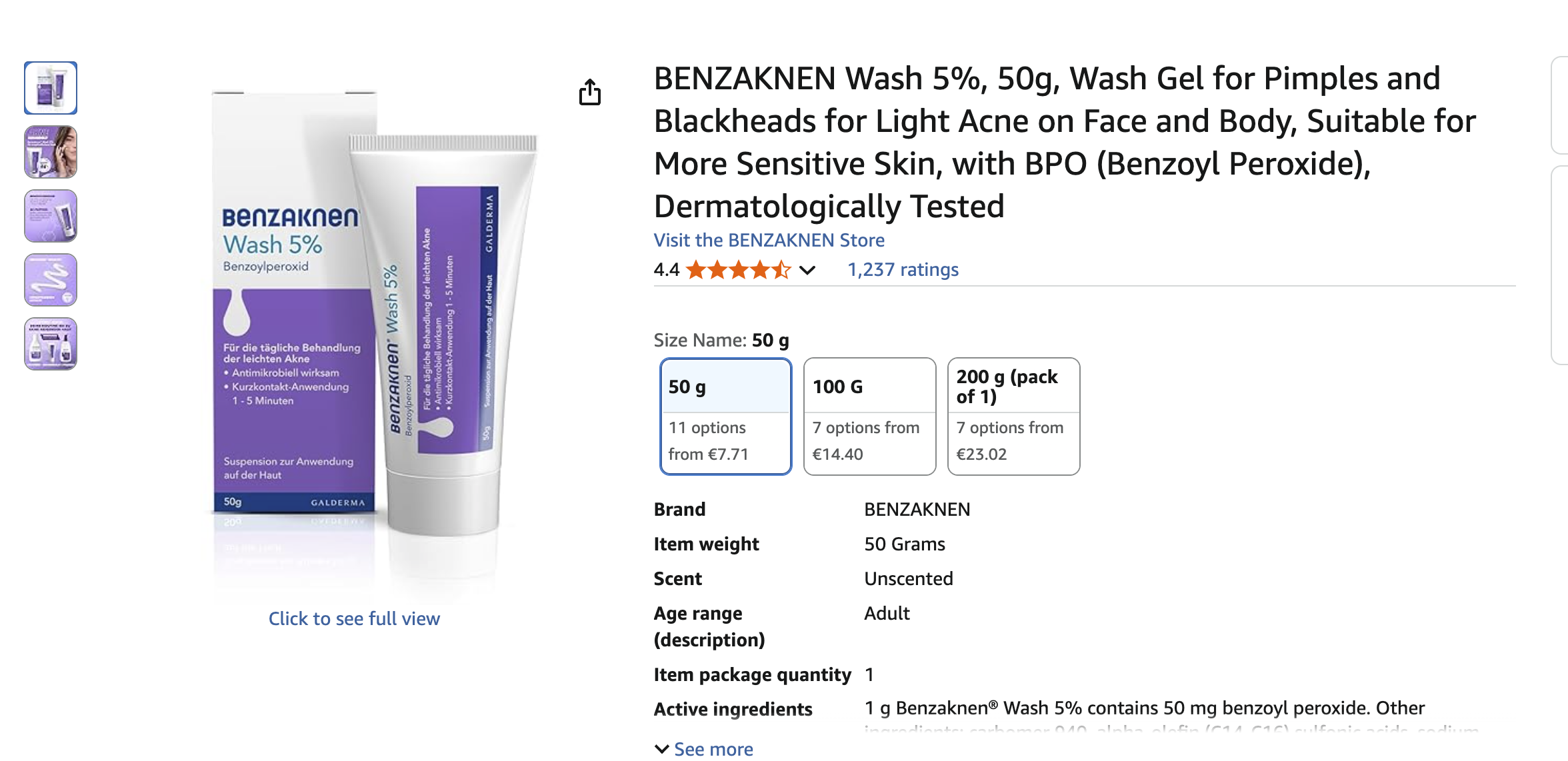Screen dimensions: 1568x761
Task: Choose the 100 G size option
Action: [x=869, y=416]
